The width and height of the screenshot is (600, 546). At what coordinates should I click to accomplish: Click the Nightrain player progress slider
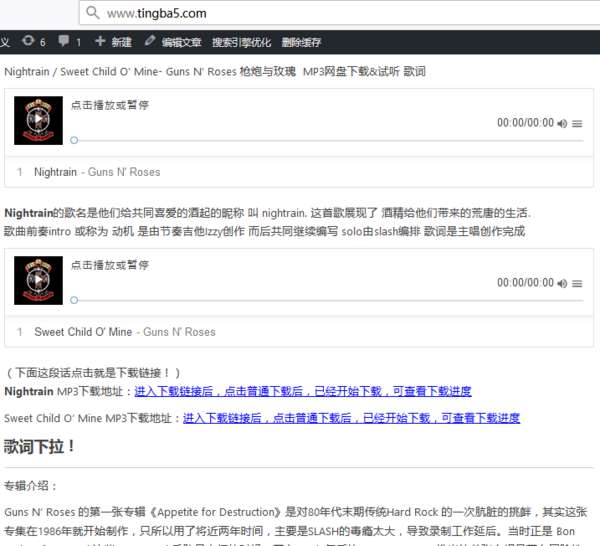tap(328, 140)
